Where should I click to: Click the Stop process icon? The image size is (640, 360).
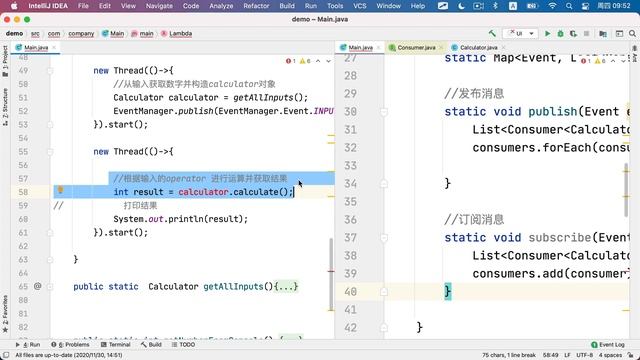tap(586, 33)
